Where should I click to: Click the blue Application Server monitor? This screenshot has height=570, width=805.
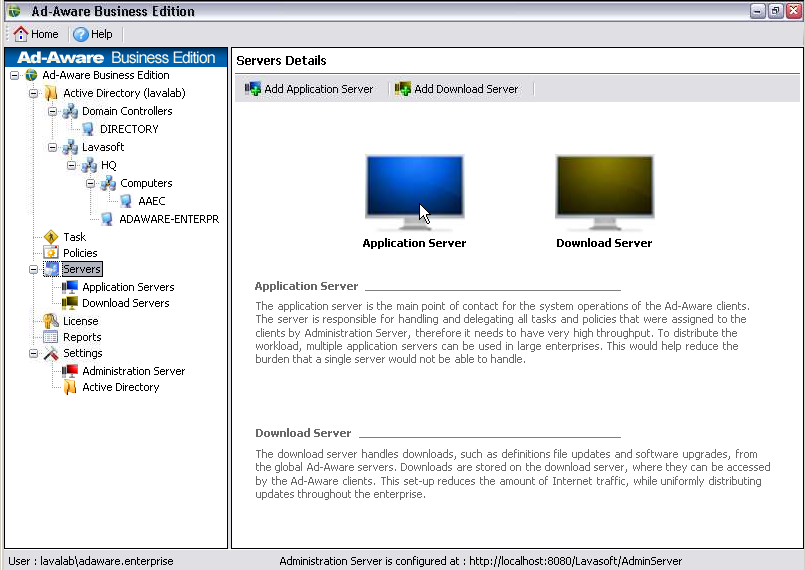415,192
